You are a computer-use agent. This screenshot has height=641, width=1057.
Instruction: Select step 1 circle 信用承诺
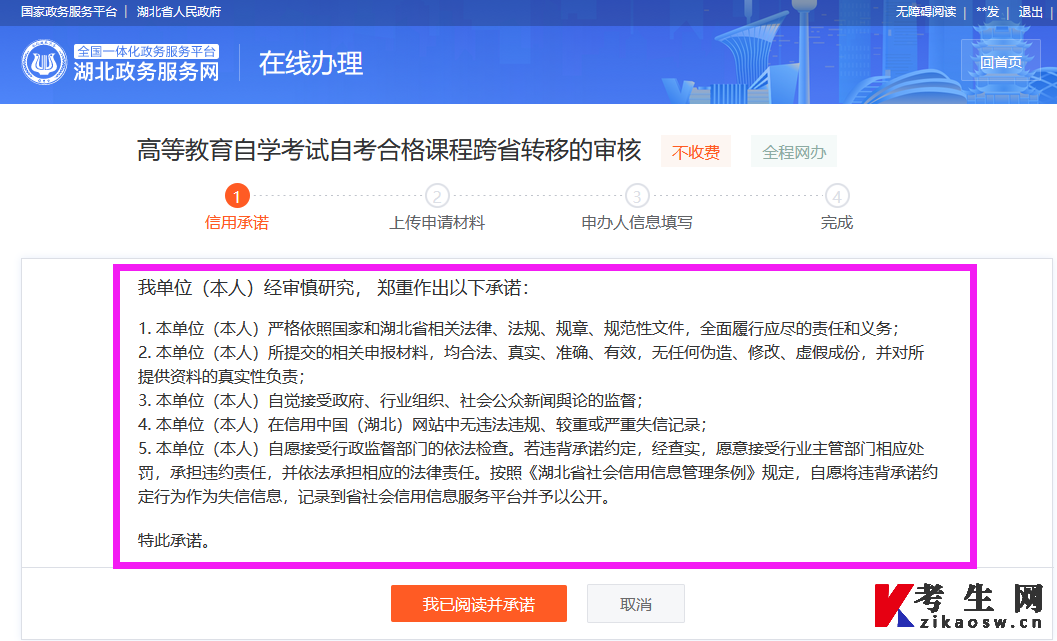(237, 196)
